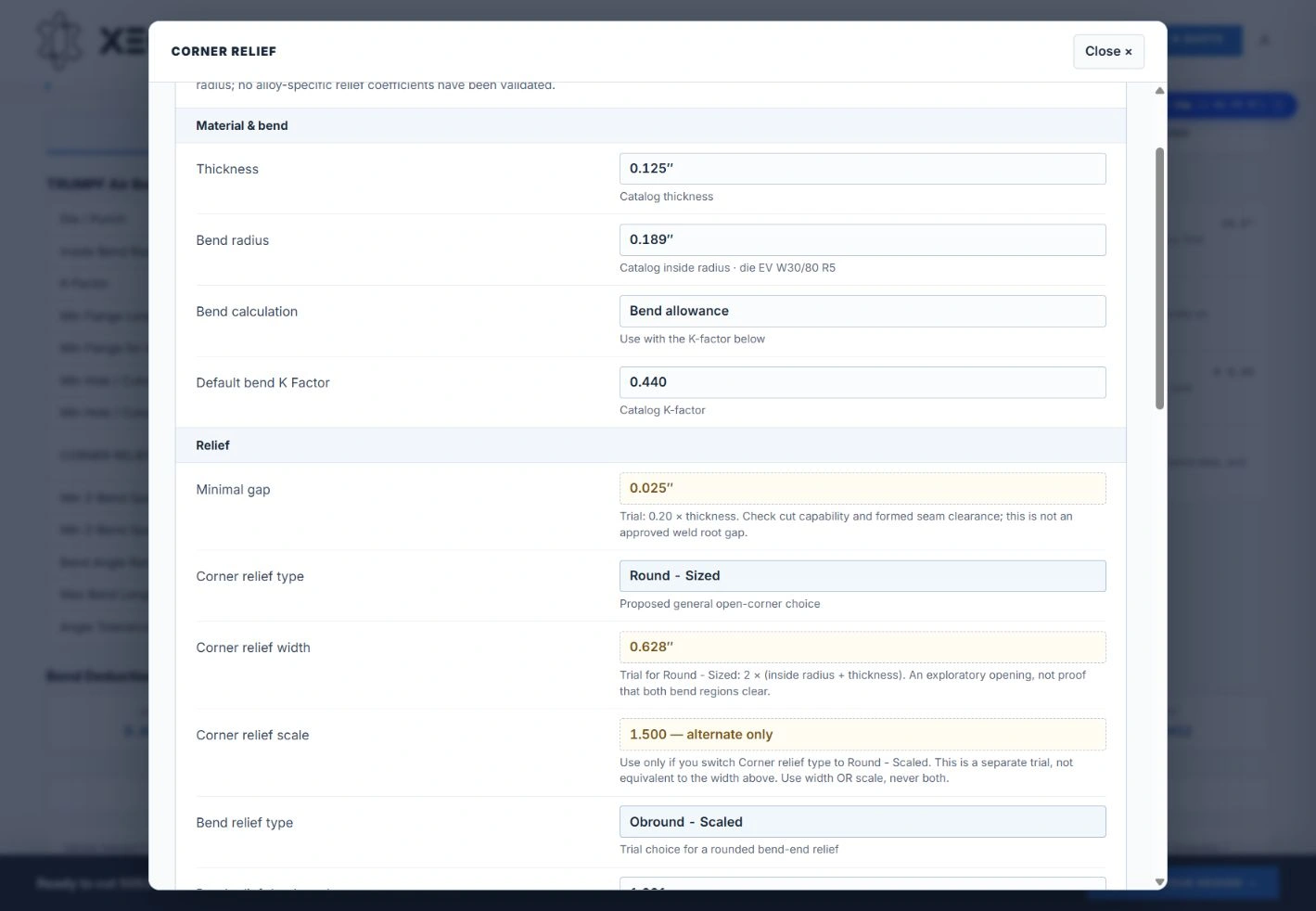Select the Bend radius label
The height and width of the screenshot is (911, 1316).
coord(233,240)
